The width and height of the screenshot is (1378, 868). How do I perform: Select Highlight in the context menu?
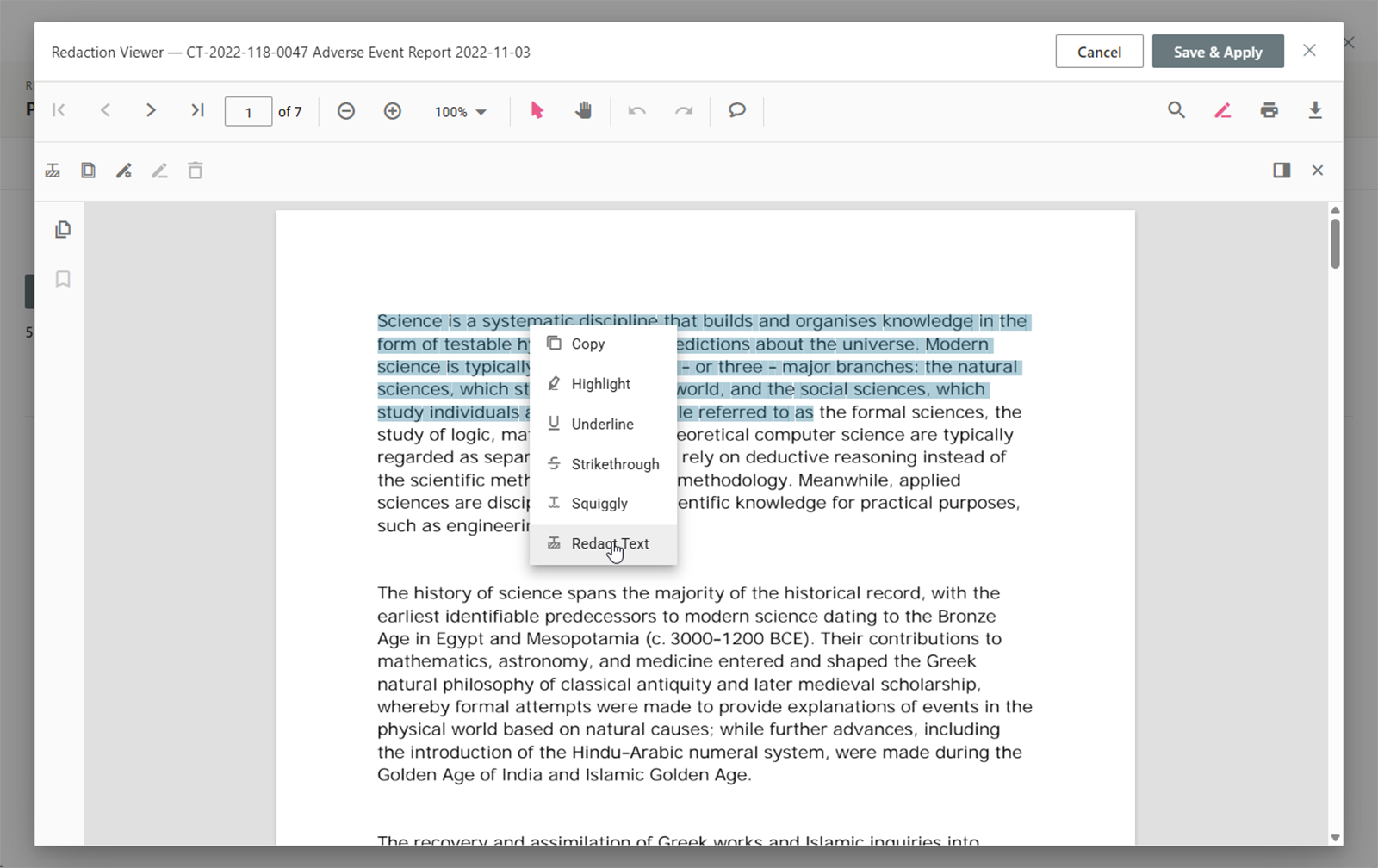click(x=600, y=384)
